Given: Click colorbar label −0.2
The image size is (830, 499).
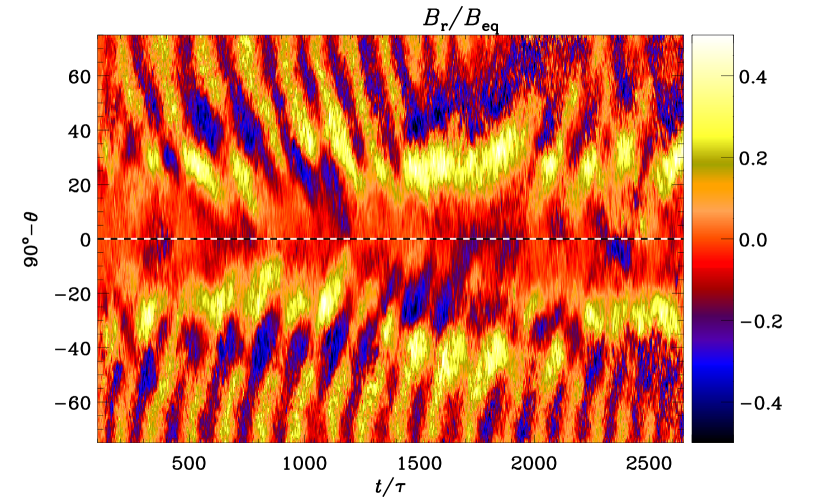Looking at the screenshot, I should tap(760, 321).
